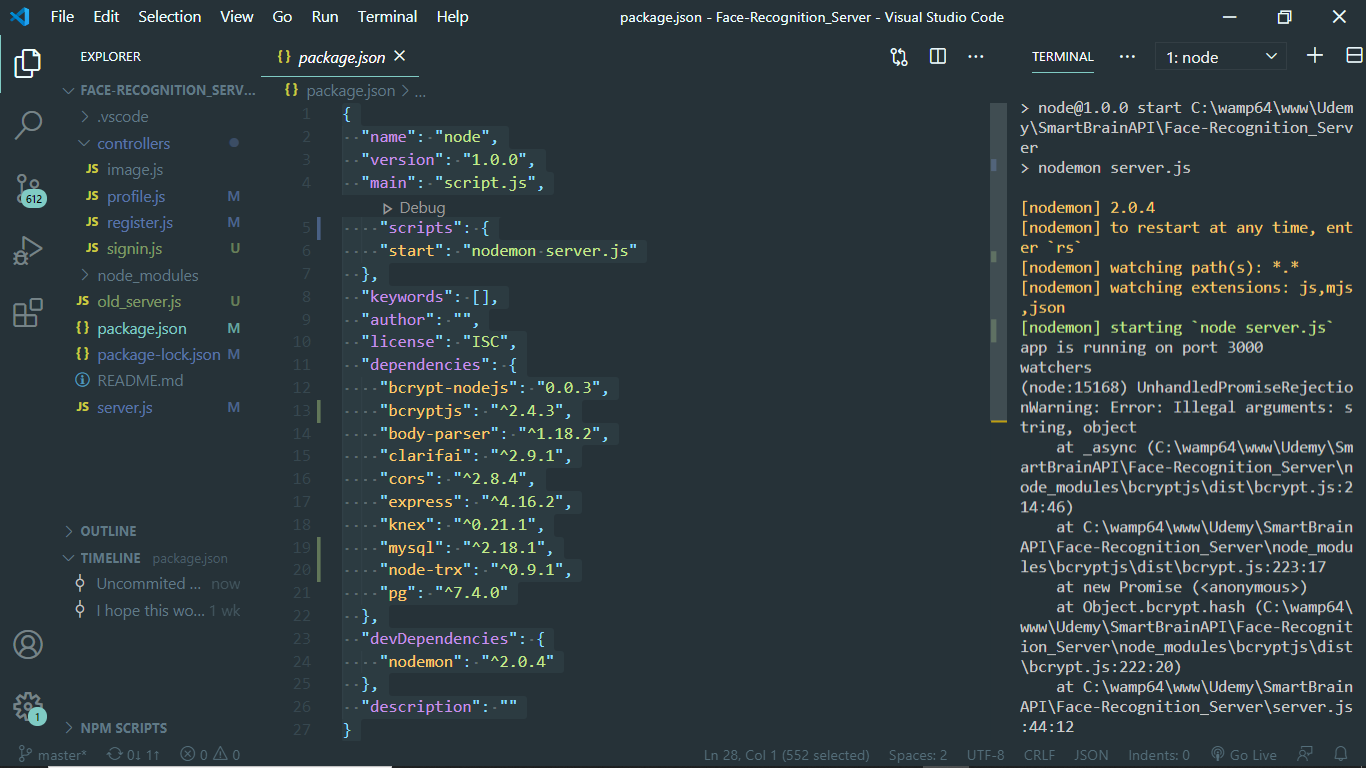The height and width of the screenshot is (768, 1366).
Task: Open the Run menu
Action: (325, 16)
